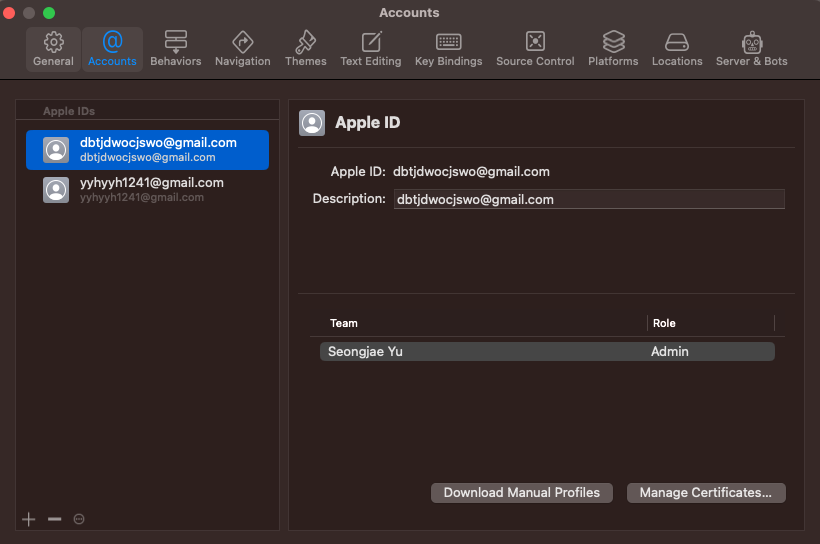Select the dbtjdwocjswo@gmail.com account in list

pyautogui.click(x=147, y=150)
